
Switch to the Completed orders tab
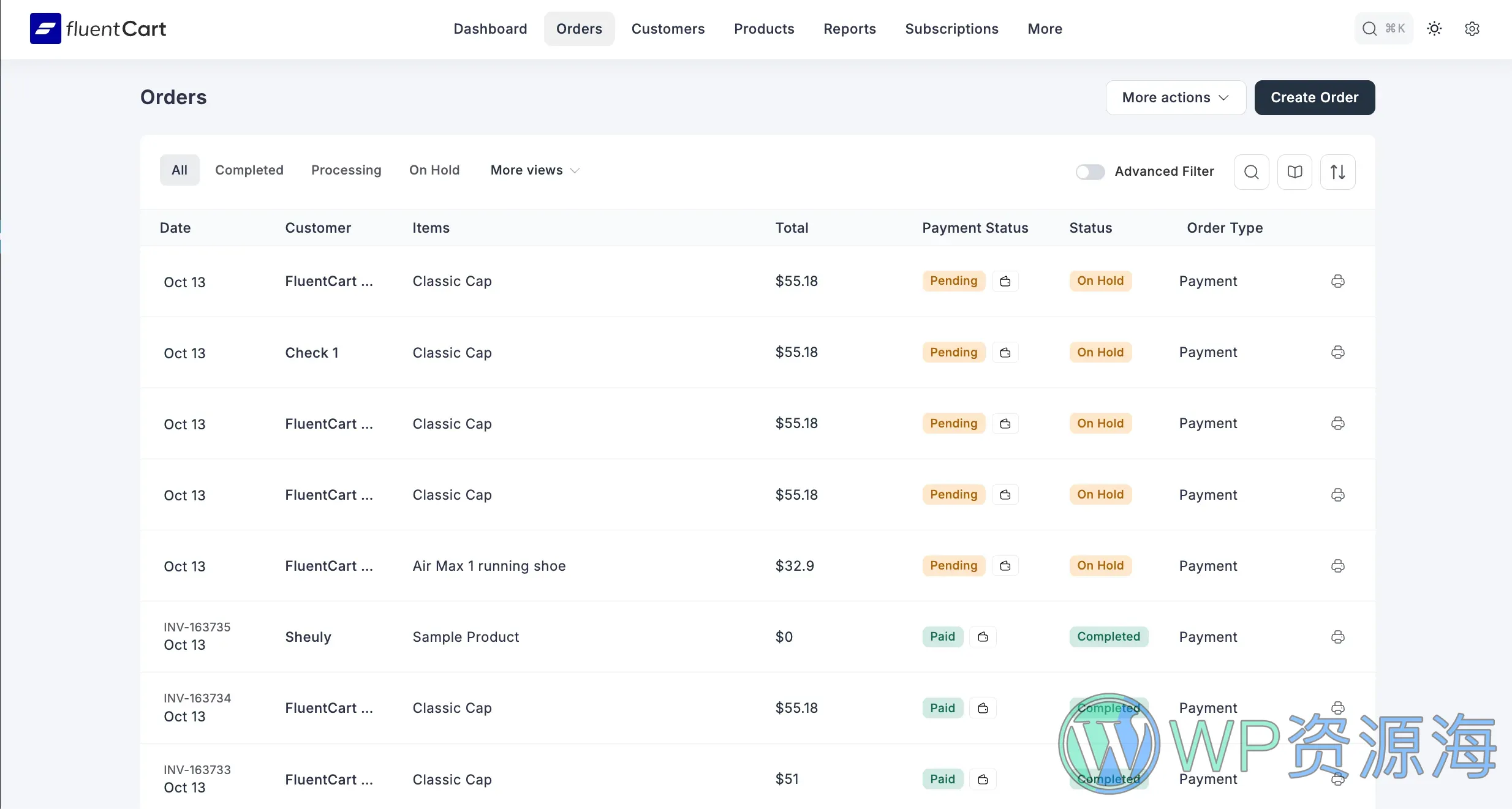(x=249, y=170)
